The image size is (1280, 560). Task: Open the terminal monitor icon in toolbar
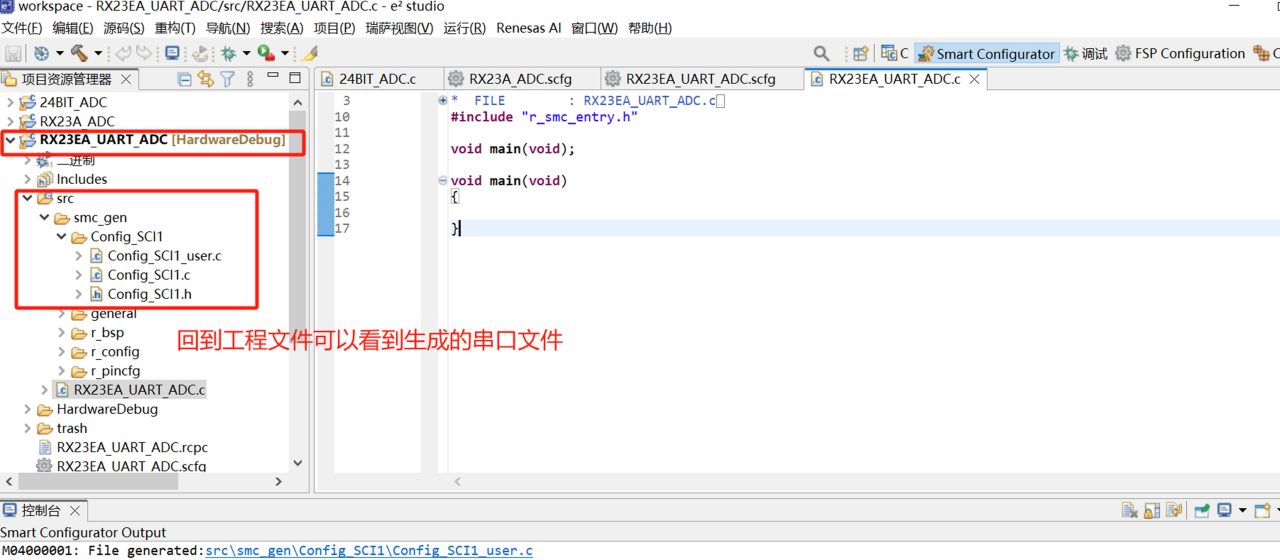[172, 53]
